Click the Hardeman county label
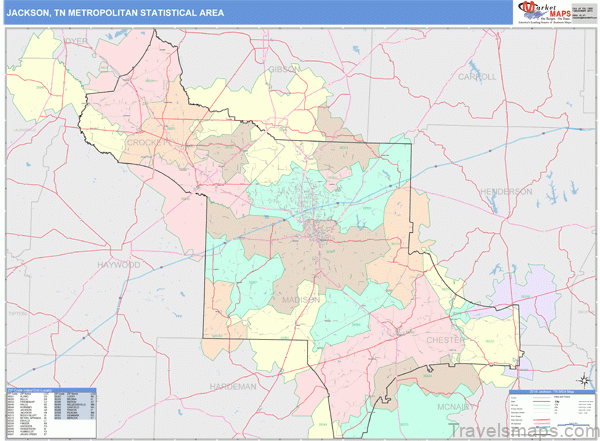 tap(234, 385)
